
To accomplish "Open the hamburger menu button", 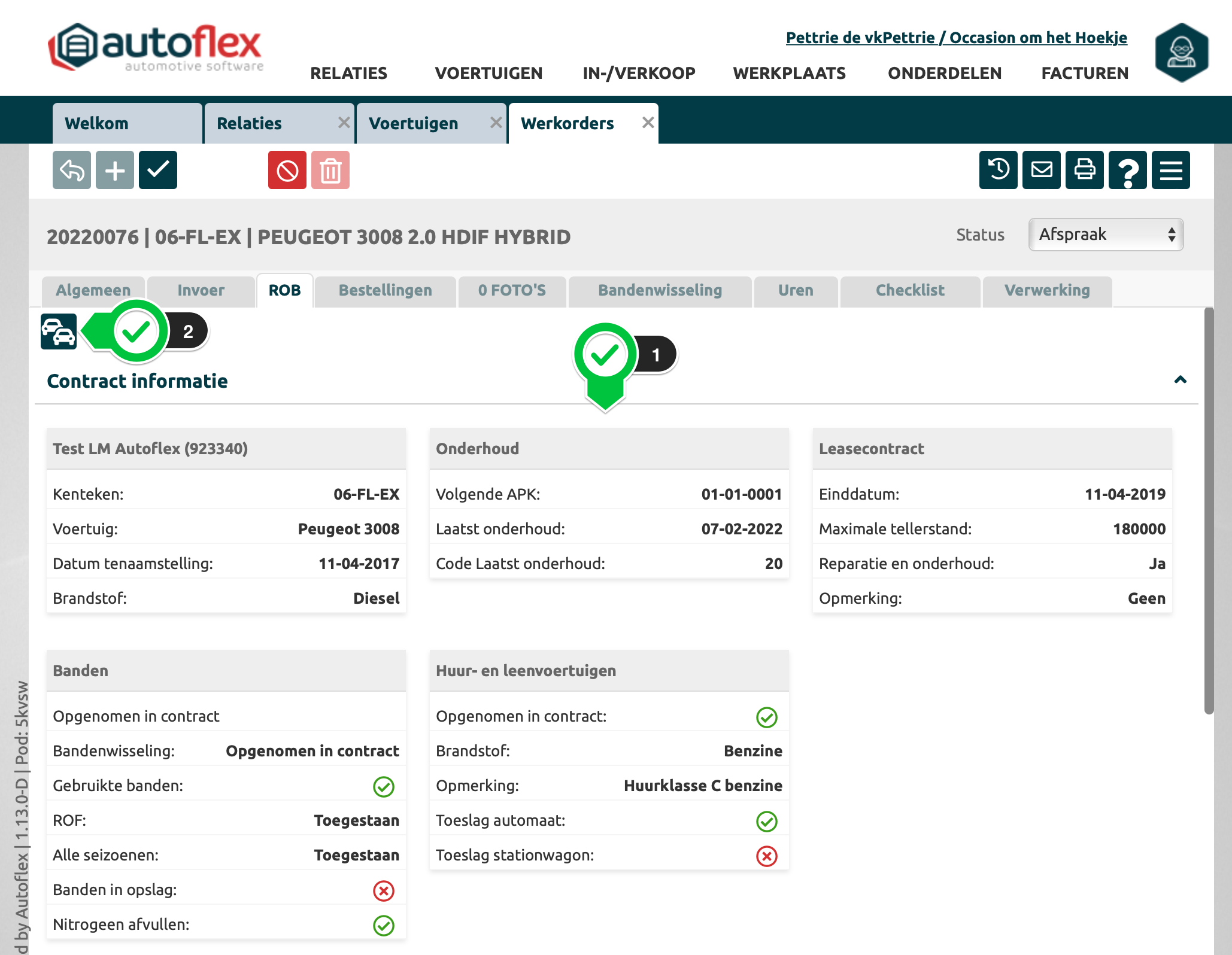I will [1170, 171].
